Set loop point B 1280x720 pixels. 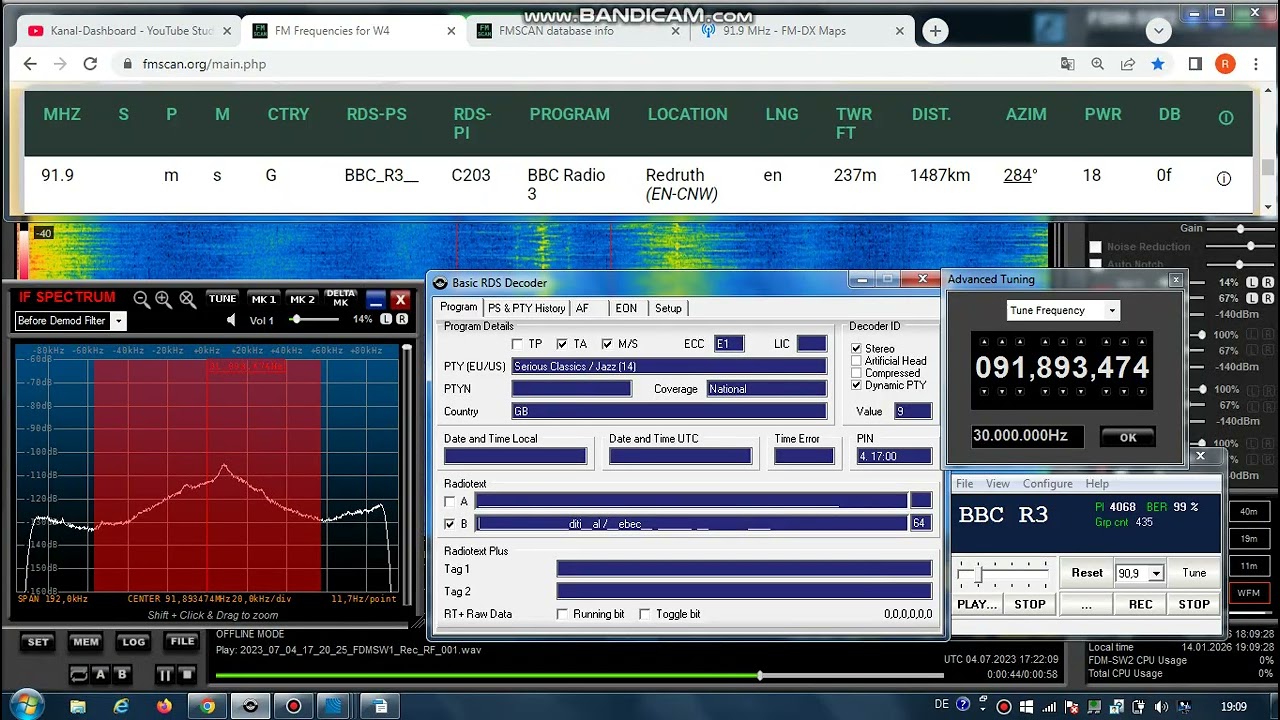coord(122,675)
